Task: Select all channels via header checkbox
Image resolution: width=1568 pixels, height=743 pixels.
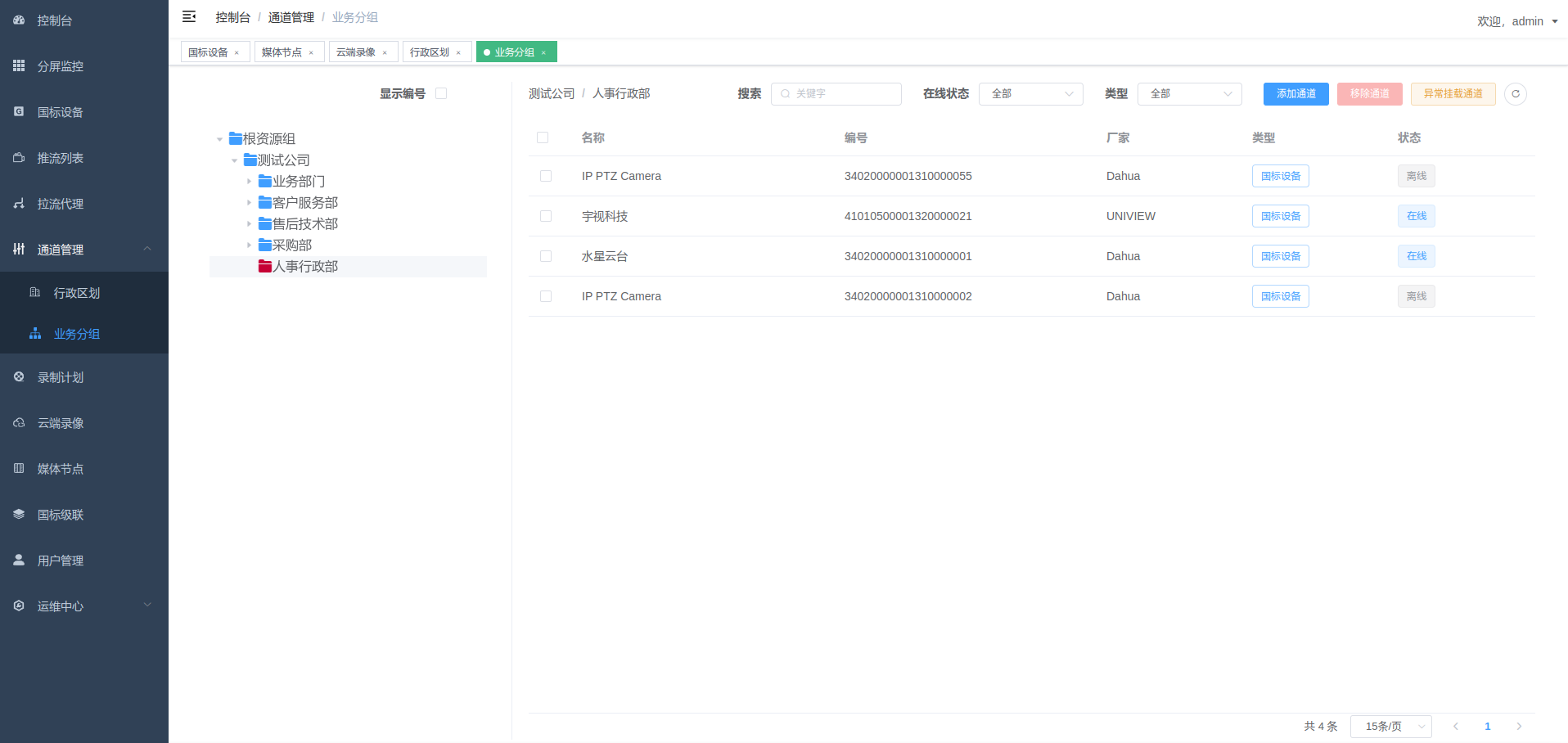Action: (x=543, y=137)
